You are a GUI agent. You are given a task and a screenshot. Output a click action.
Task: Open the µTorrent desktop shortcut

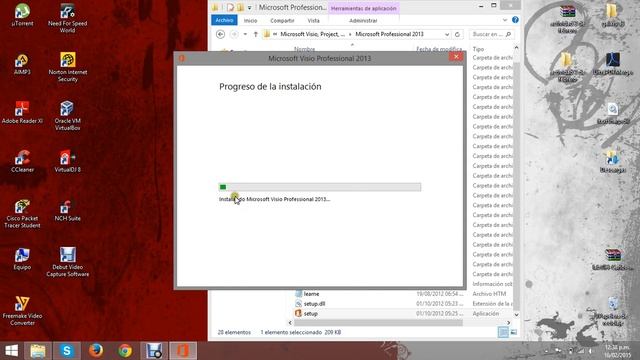pos(22,15)
